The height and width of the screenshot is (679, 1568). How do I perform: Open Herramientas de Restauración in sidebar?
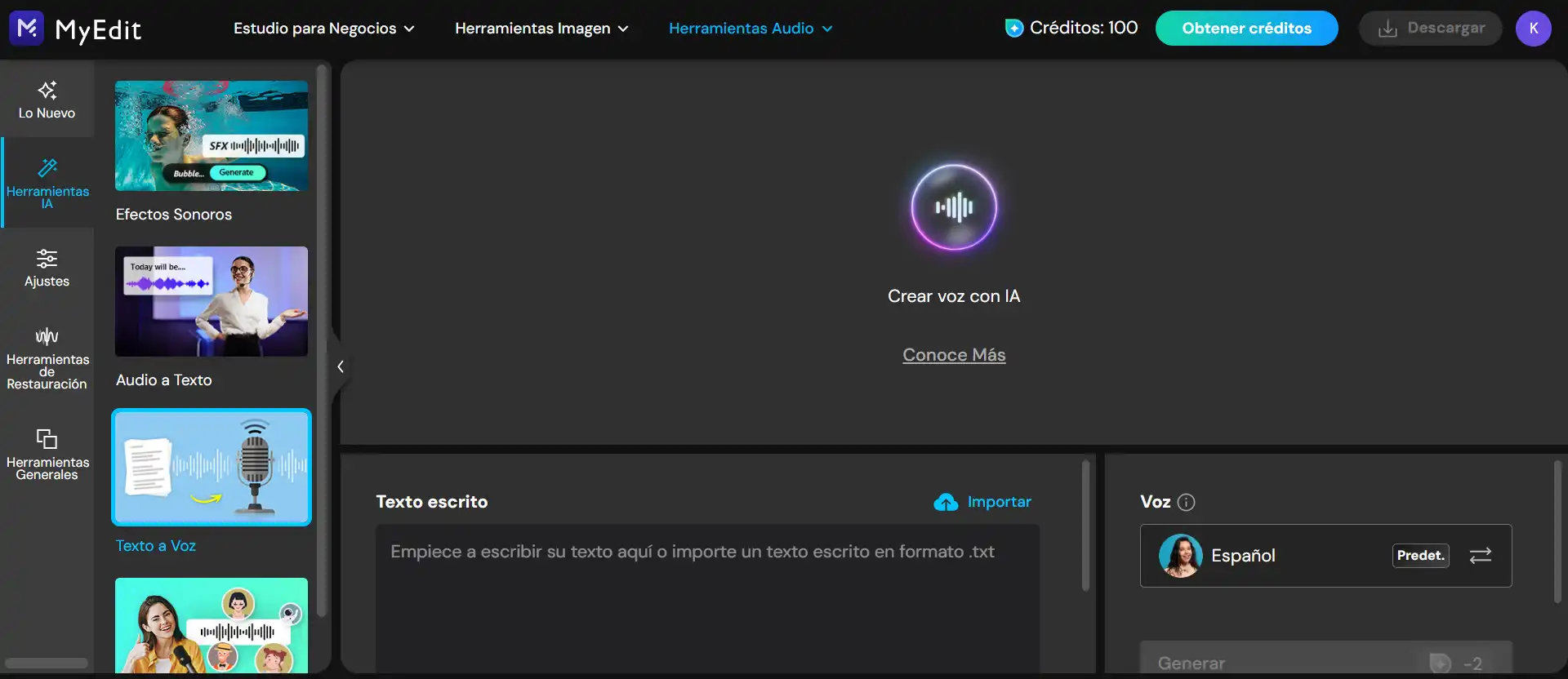47,358
